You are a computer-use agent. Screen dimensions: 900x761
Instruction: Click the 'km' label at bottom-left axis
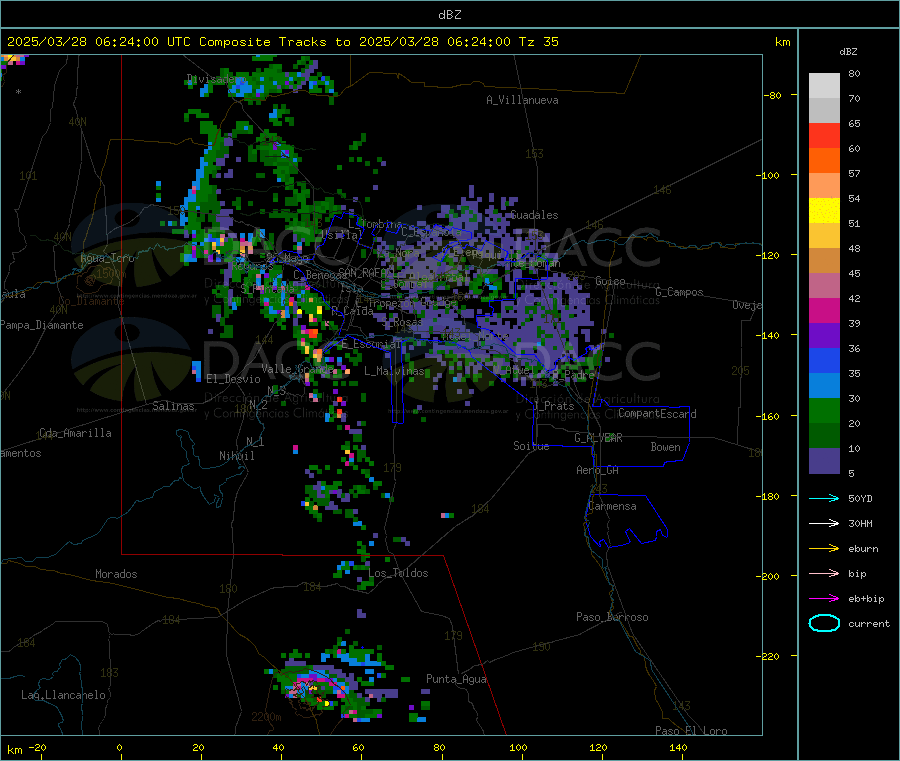point(14,750)
